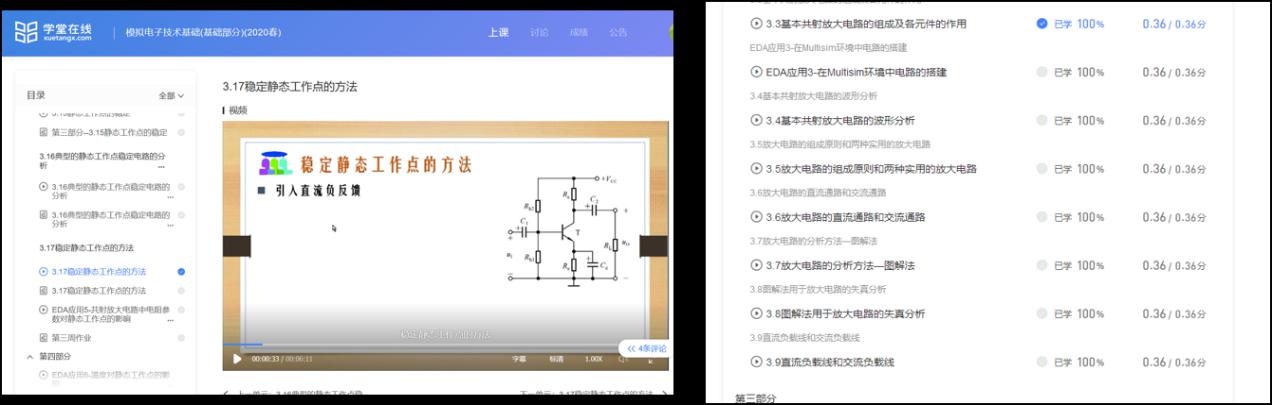Open the 成绩 tab
1272x405 pixels.
click(579, 33)
